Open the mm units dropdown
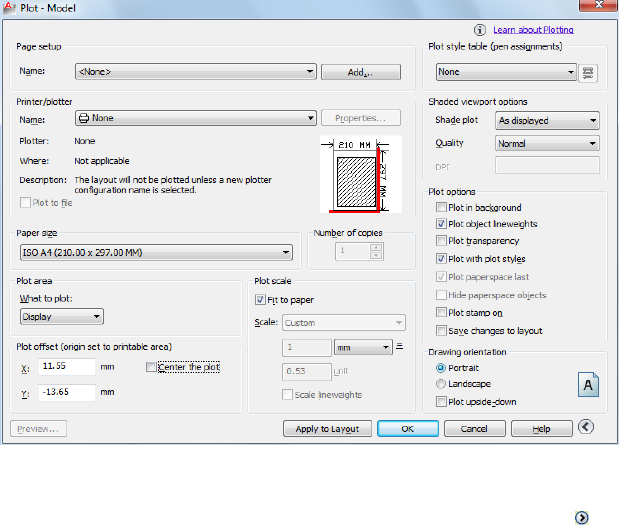Image resolution: width=619 pixels, height=527 pixels. [363, 347]
